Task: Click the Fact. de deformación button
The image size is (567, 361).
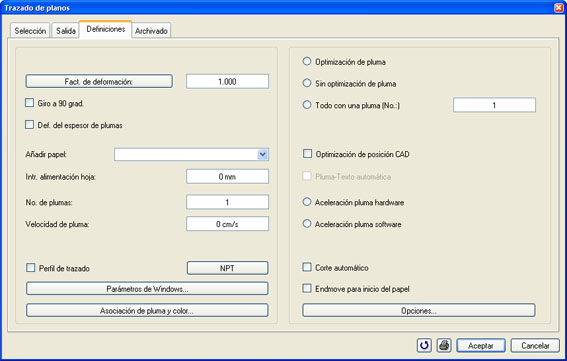Action: coord(99,81)
